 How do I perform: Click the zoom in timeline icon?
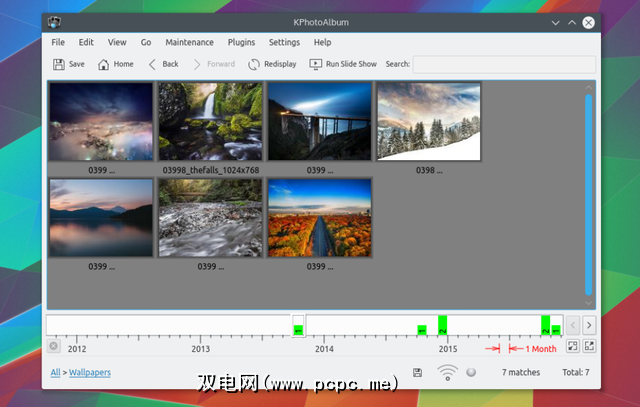click(589, 346)
